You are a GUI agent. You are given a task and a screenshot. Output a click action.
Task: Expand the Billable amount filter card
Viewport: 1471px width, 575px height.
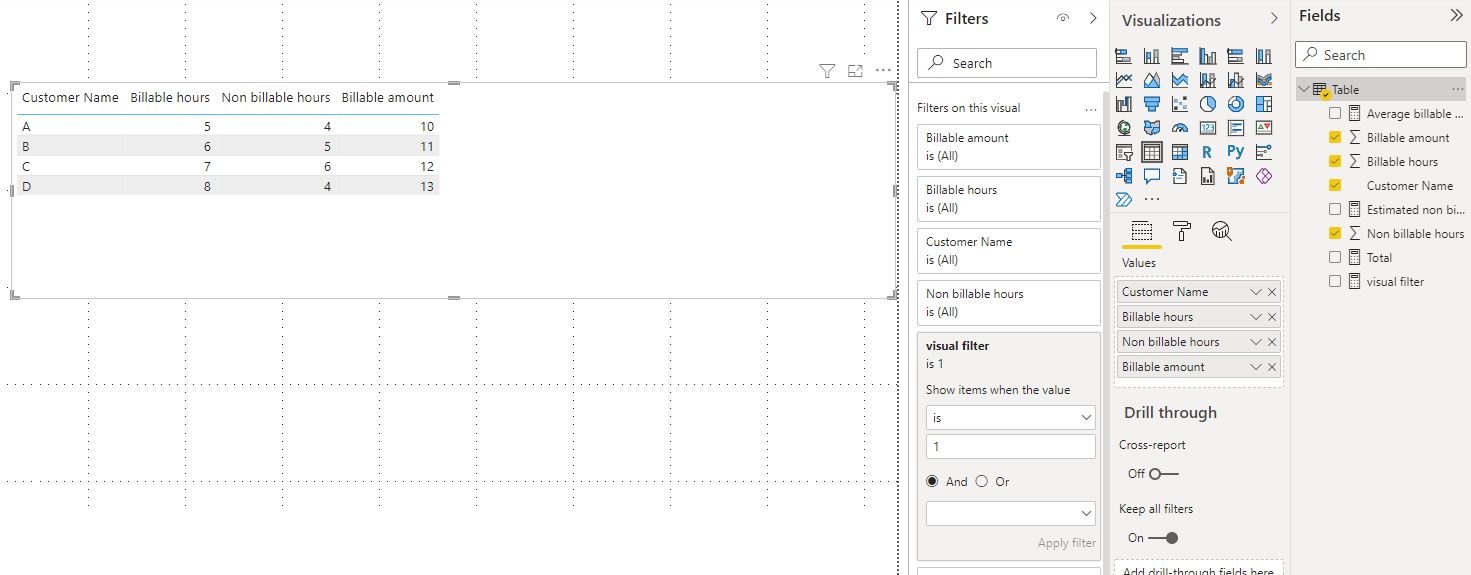1009,147
